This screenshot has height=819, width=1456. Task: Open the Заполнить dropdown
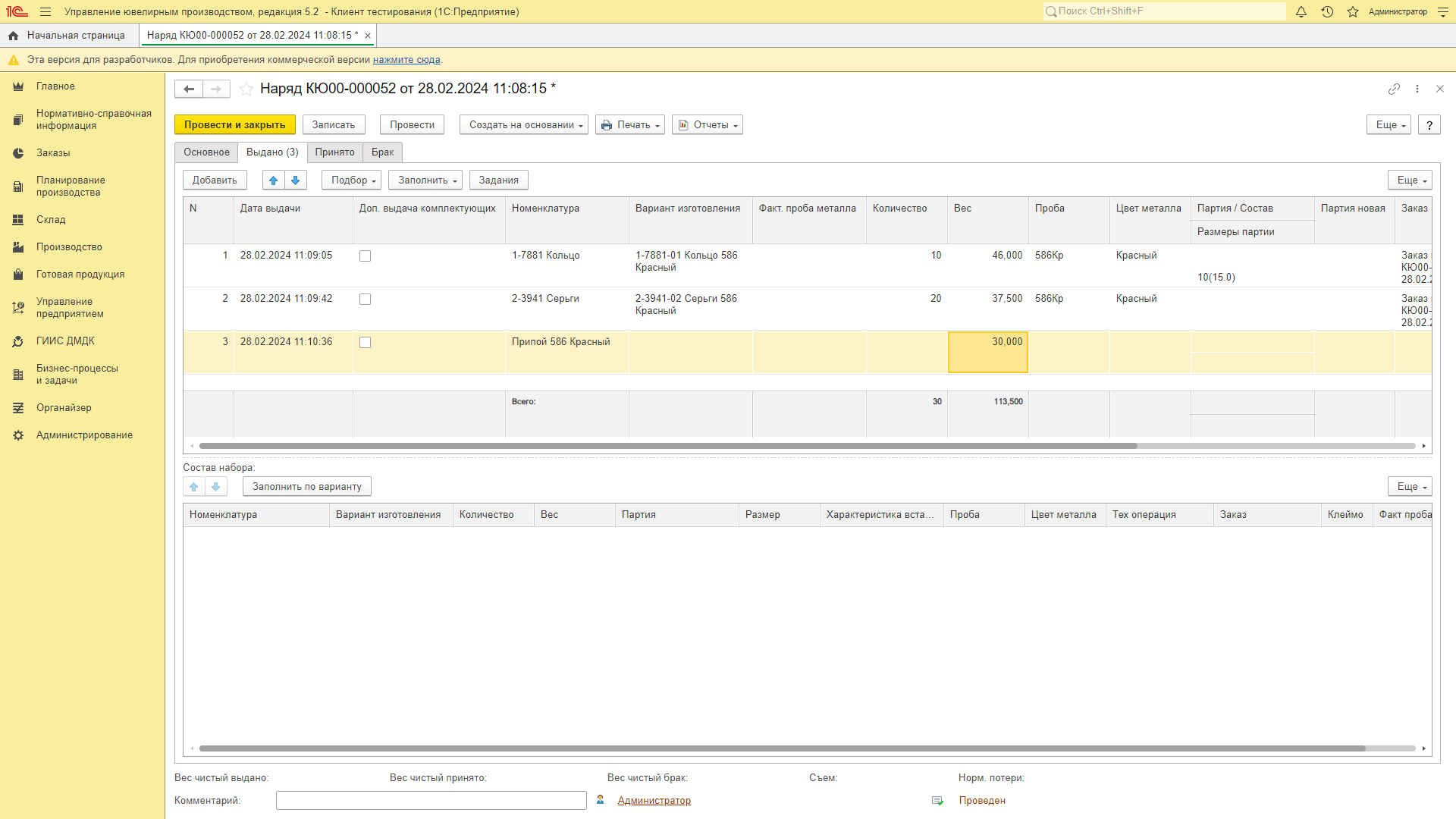tap(425, 180)
